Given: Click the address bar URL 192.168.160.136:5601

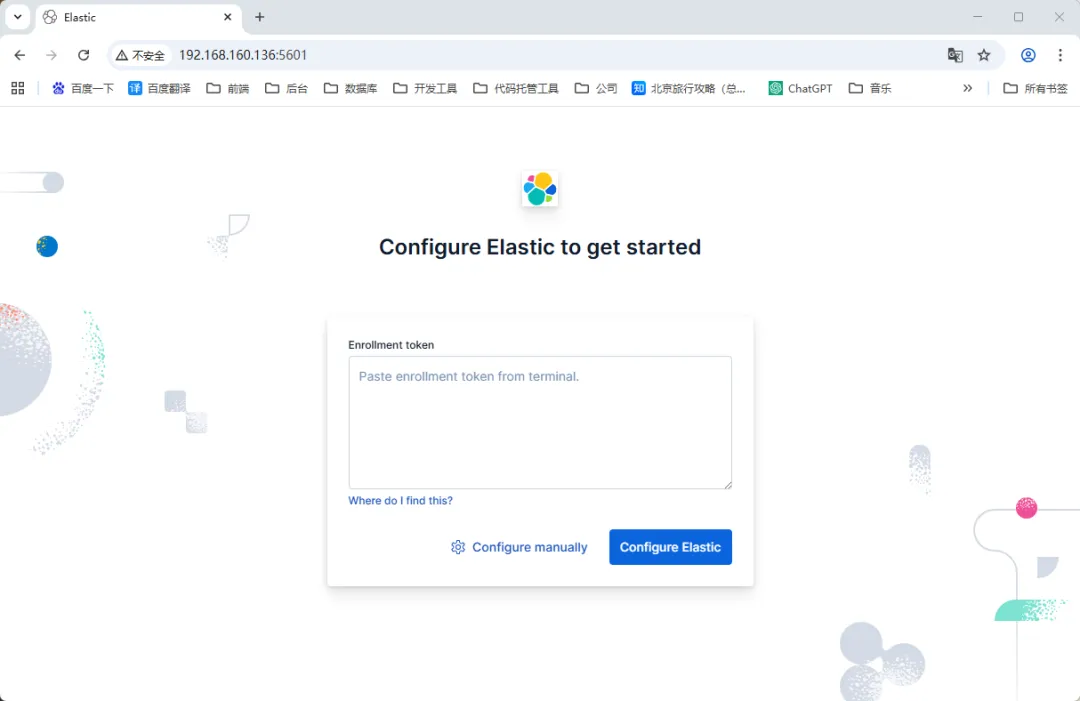Looking at the screenshot, I should pyautogui.click(x=243, y=55).
